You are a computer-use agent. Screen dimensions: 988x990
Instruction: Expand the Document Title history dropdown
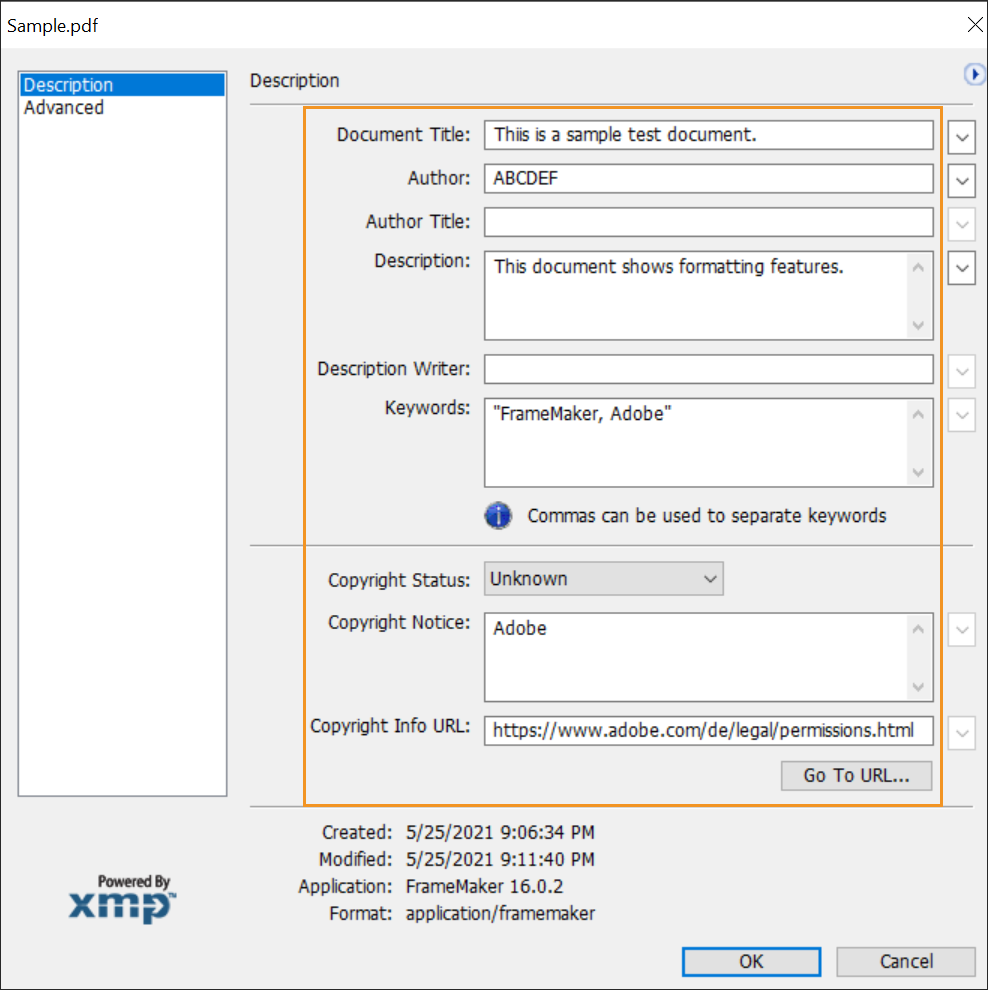(x=961, y=136)
